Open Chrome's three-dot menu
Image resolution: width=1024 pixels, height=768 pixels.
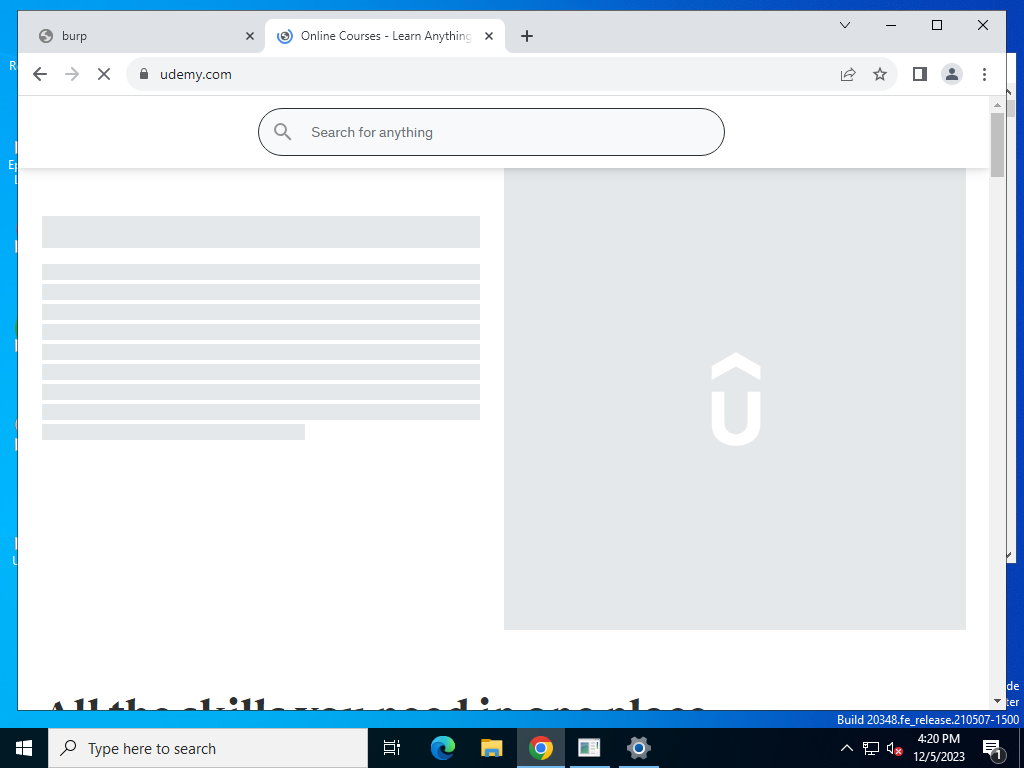coord(984,74)
